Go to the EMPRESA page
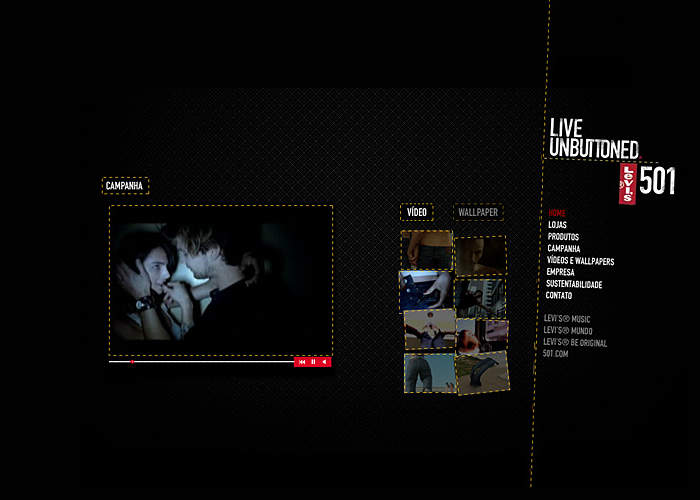 click(x=560, y=272)
